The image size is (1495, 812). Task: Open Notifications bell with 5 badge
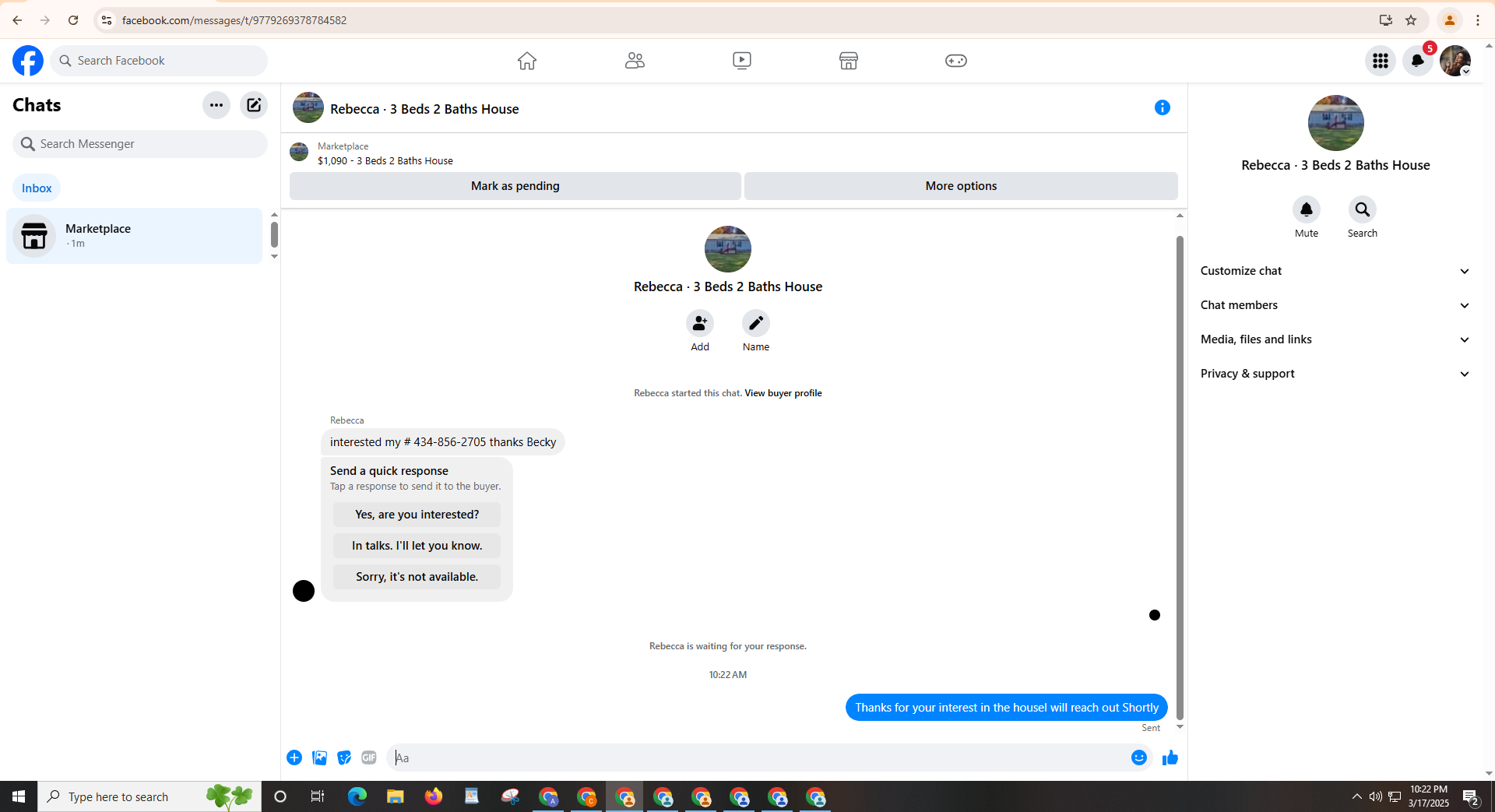click(1418, 61)
